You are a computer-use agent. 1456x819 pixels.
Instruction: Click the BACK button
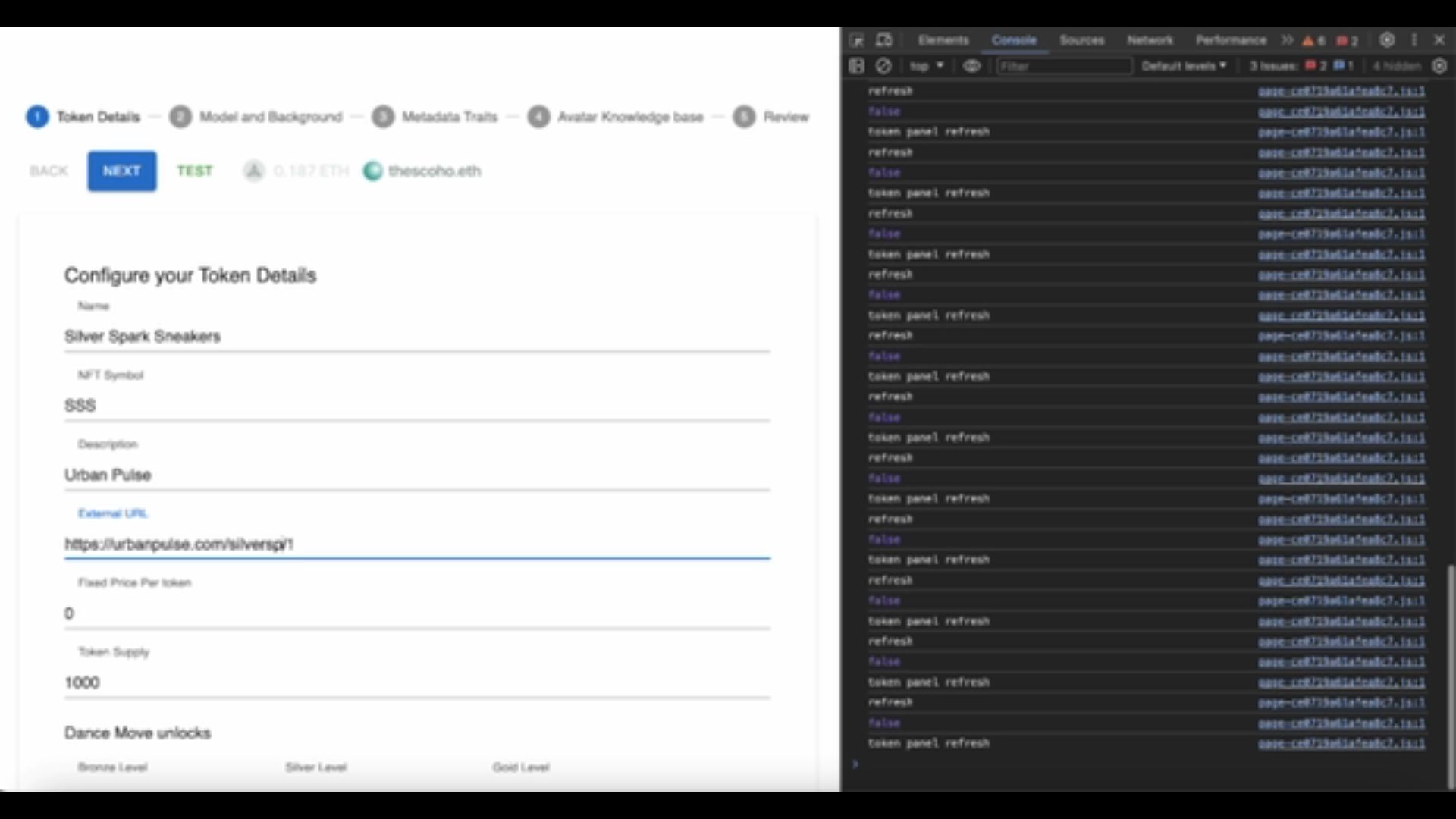(49, 171)
